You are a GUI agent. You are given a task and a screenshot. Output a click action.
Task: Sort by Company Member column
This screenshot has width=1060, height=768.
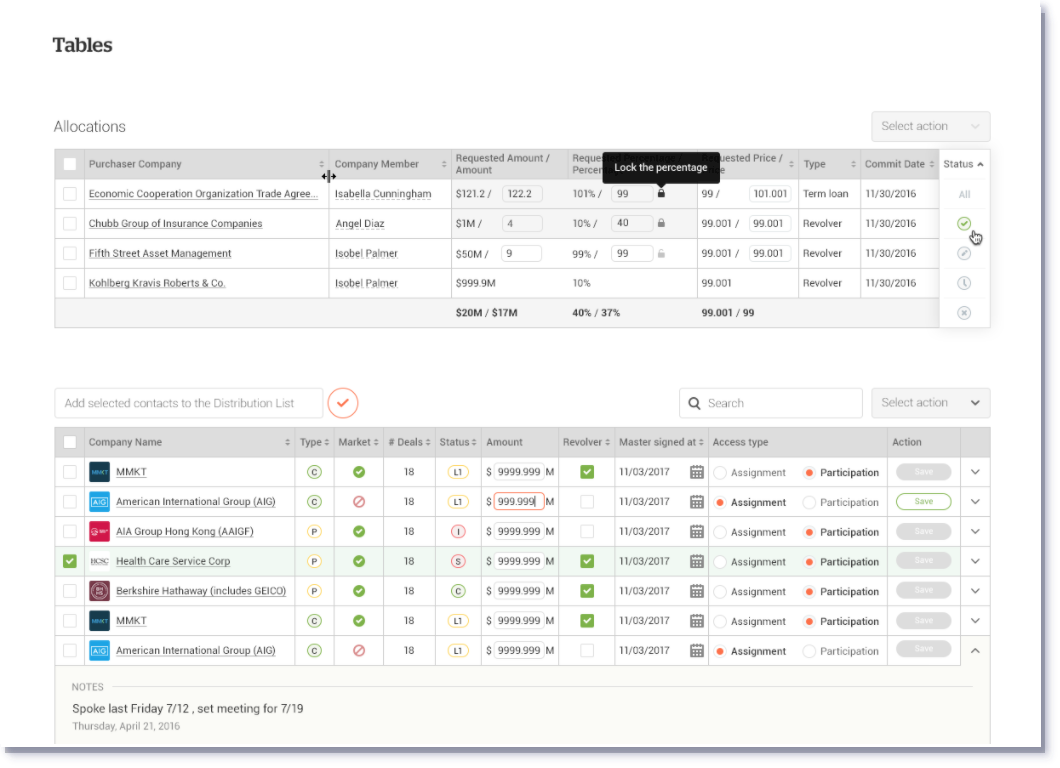click(x=444, y=164)
